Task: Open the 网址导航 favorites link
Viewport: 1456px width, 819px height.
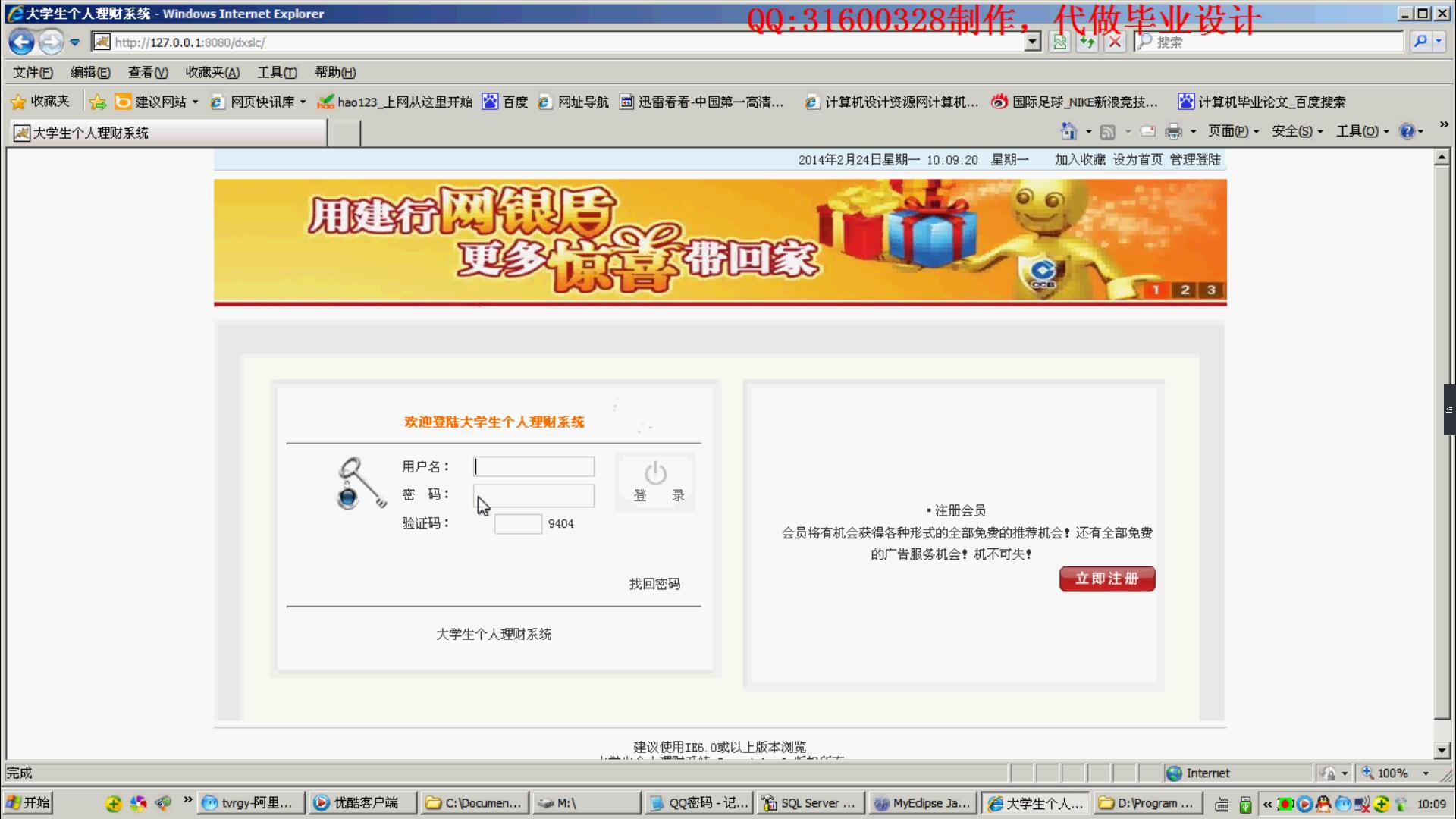Action: click(x=573, y=102)
